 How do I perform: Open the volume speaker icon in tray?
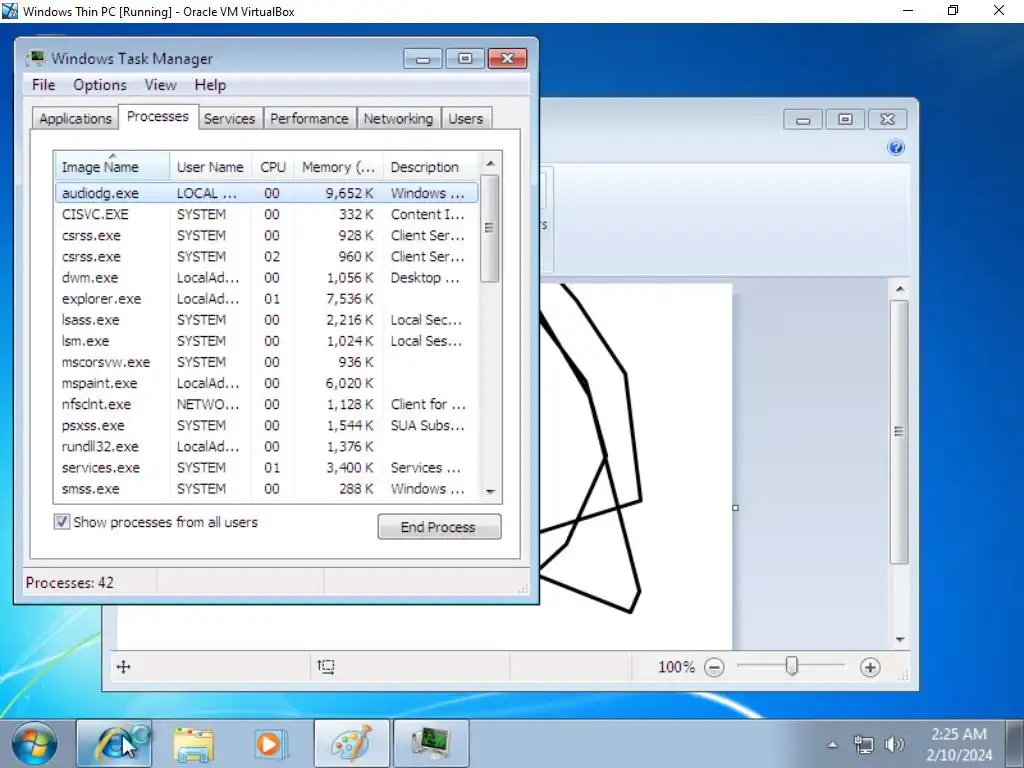[x=894, y=744]
